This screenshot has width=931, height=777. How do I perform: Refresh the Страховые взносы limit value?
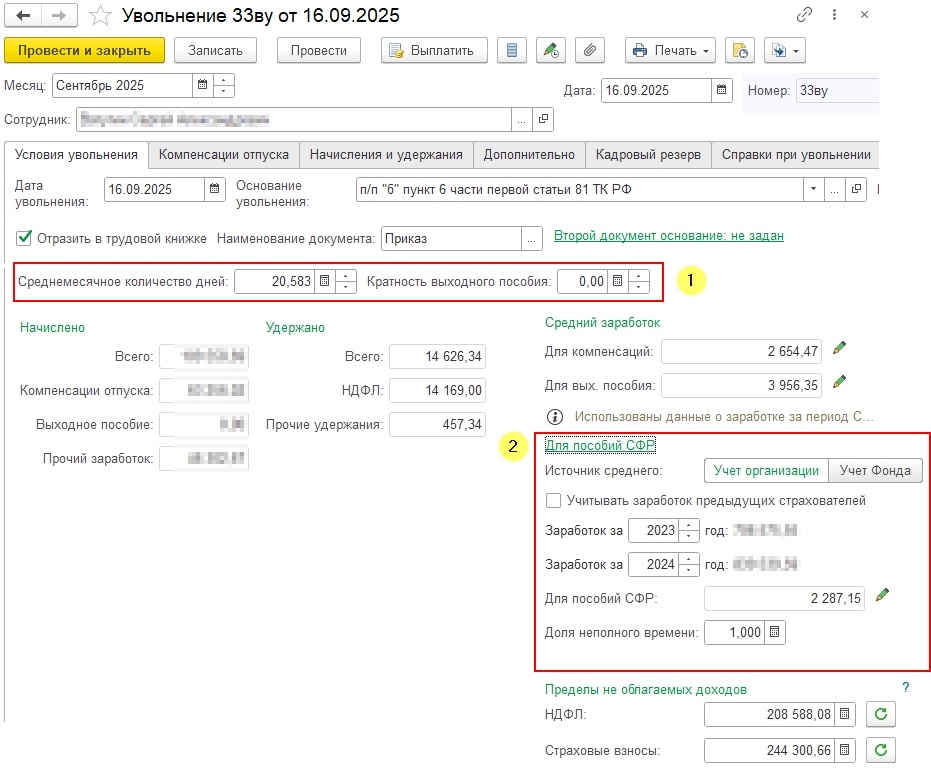pos(881,750)
